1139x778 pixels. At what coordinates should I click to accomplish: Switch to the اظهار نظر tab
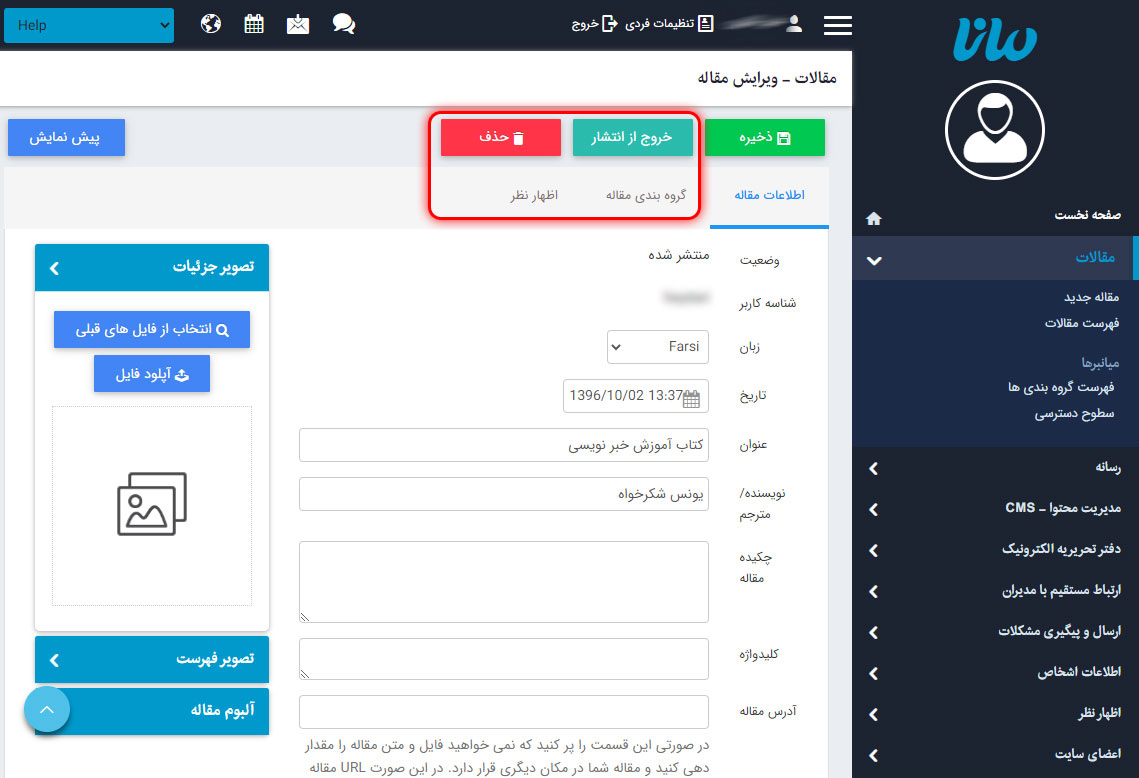point(535,197)
